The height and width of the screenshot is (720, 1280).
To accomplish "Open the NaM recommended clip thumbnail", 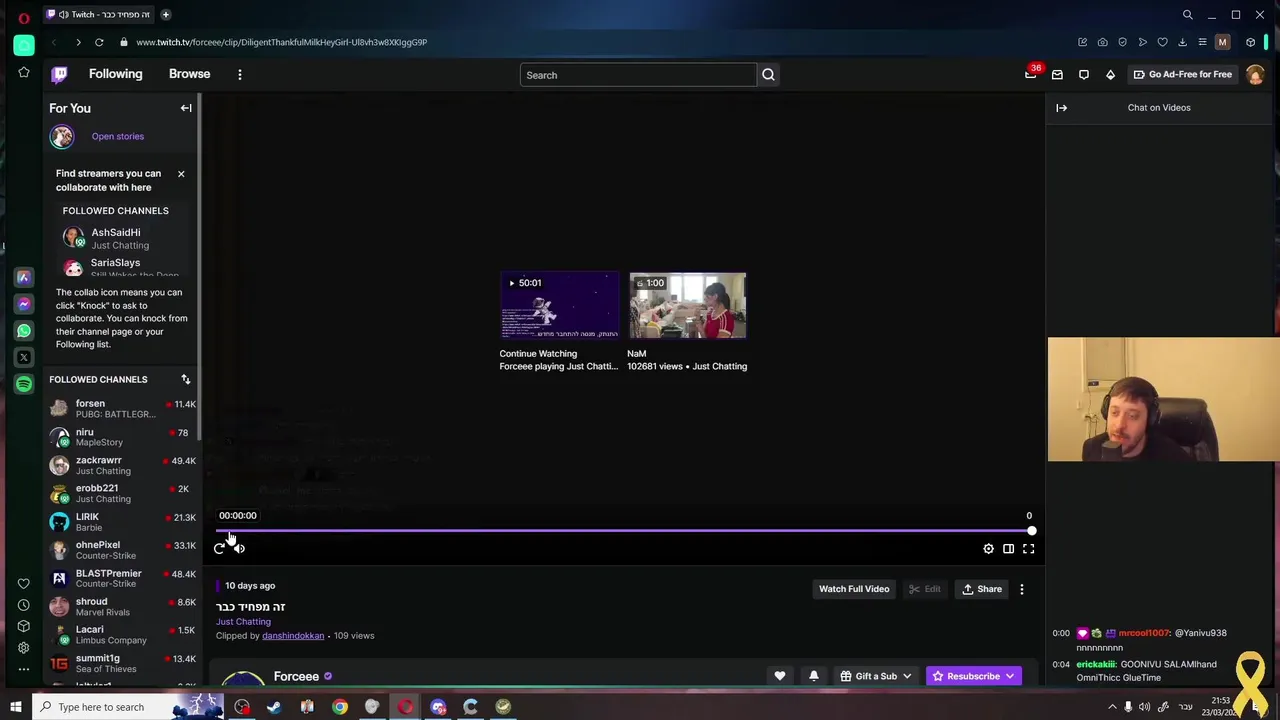I will point(687,305).
